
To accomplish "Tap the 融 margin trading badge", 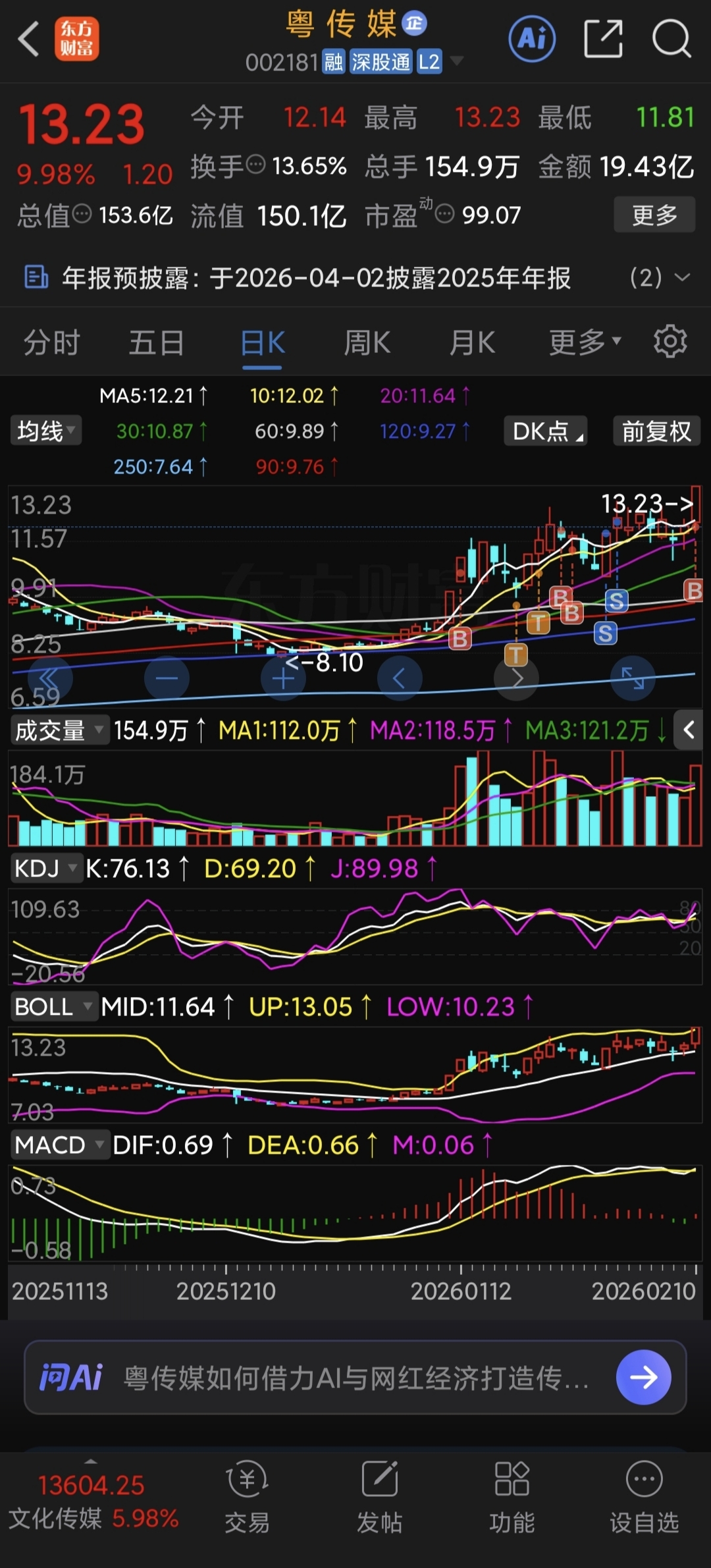I will click(x=334, y=63).
